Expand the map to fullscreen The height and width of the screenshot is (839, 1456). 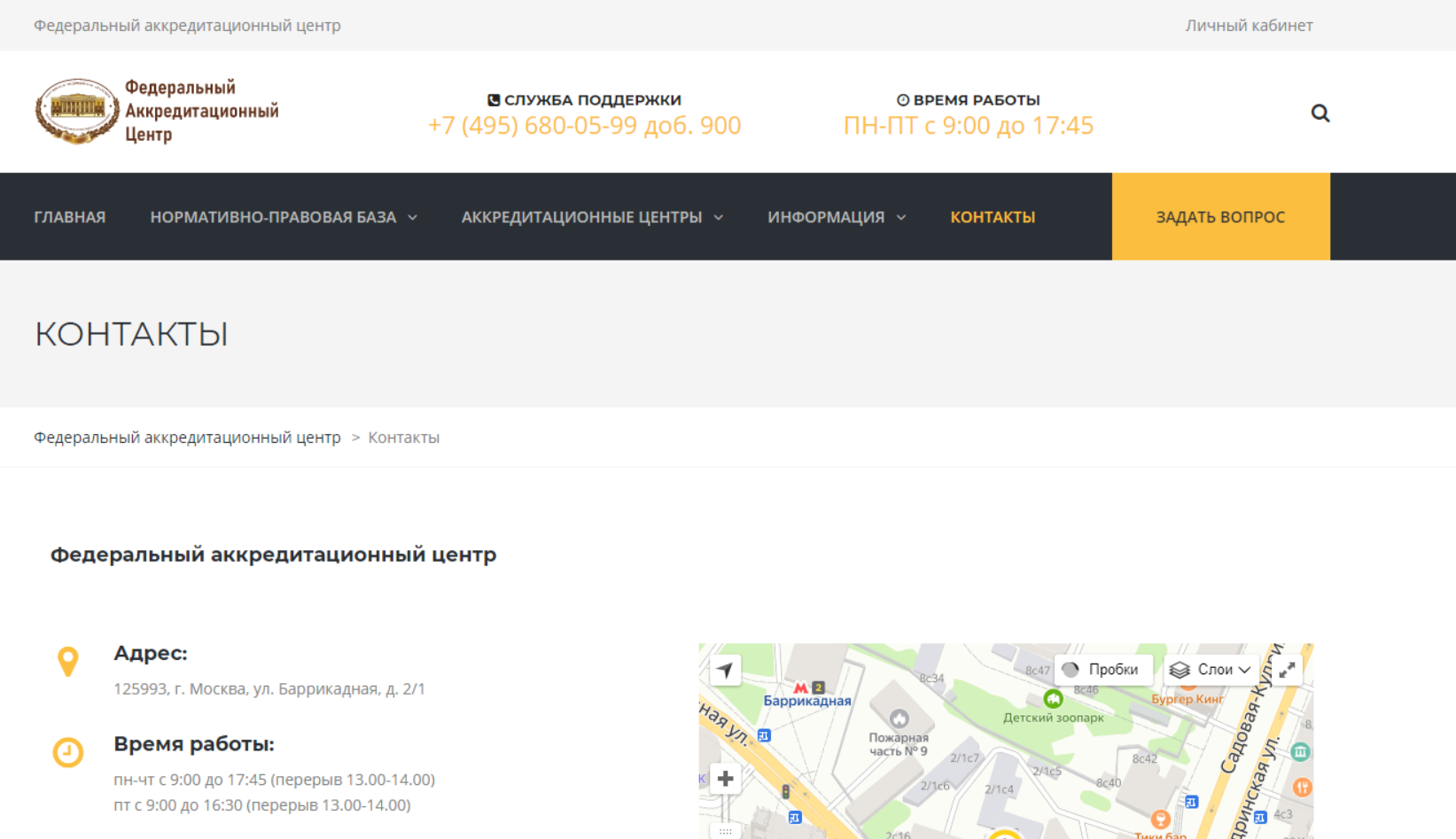1287,670
